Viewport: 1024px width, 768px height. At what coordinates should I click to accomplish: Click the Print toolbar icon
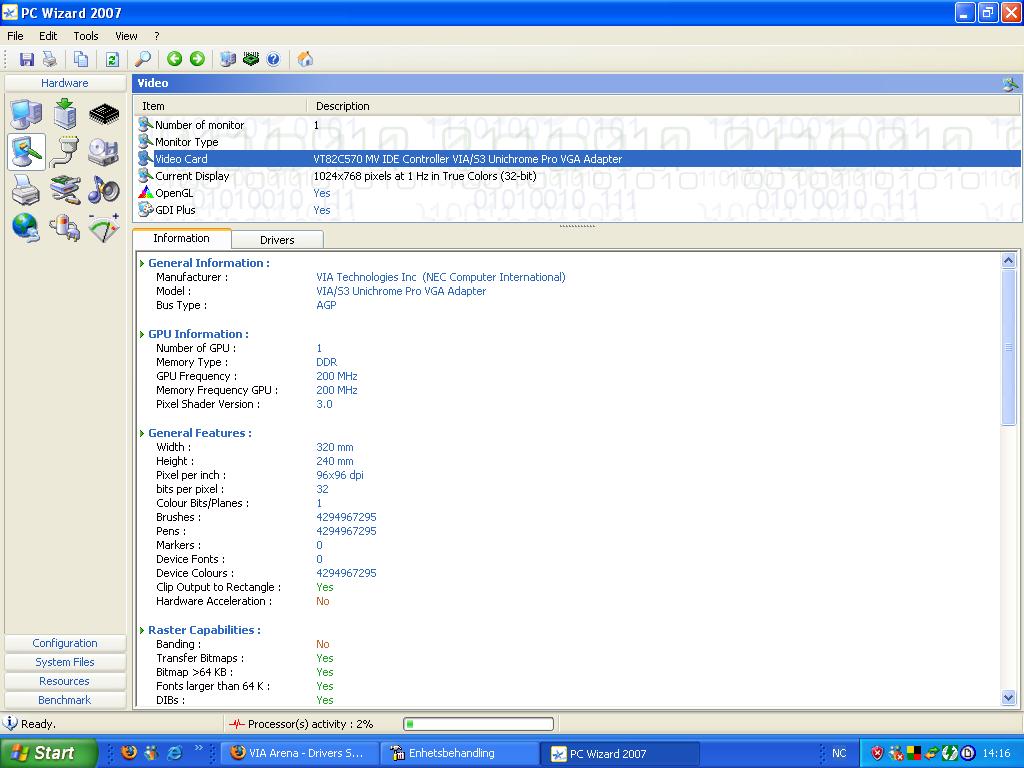(x=50, y=59)
